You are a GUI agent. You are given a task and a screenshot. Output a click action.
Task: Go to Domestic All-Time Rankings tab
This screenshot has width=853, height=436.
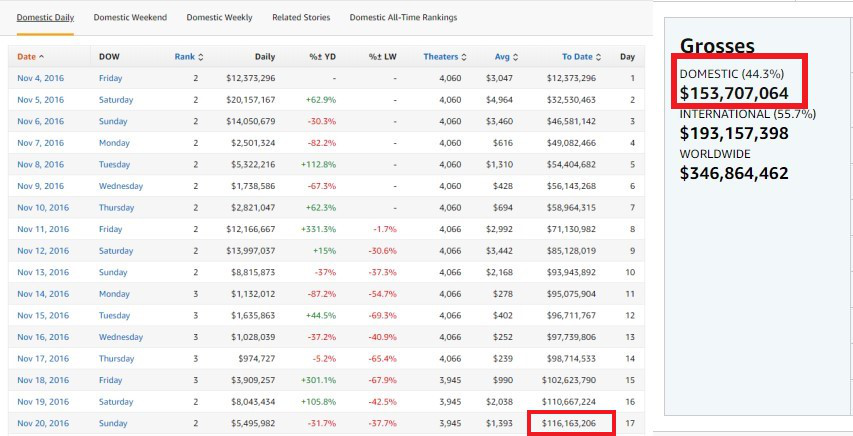(x=403, y=17)
